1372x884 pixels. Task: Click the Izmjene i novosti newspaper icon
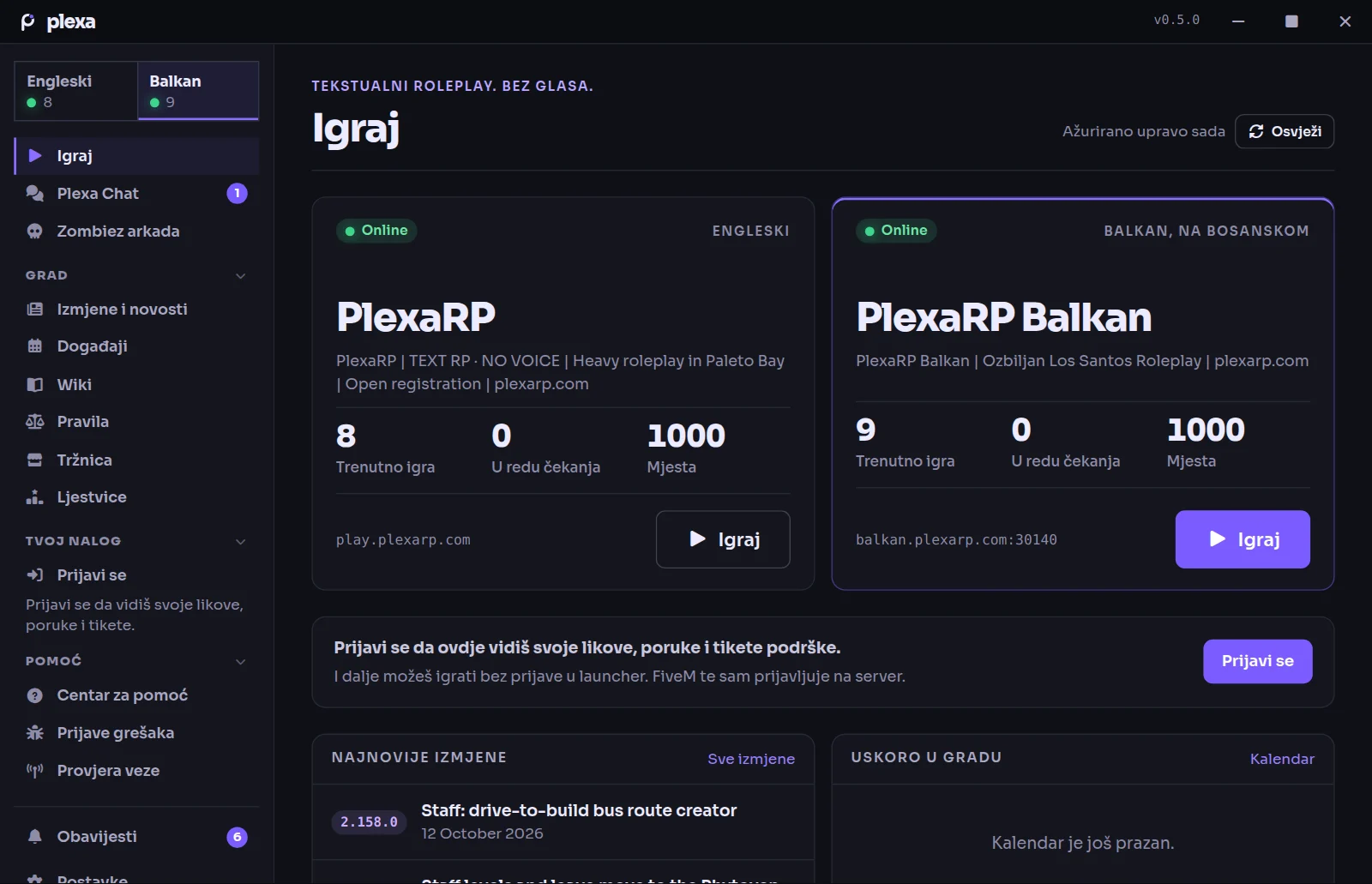tap(35, 310)
